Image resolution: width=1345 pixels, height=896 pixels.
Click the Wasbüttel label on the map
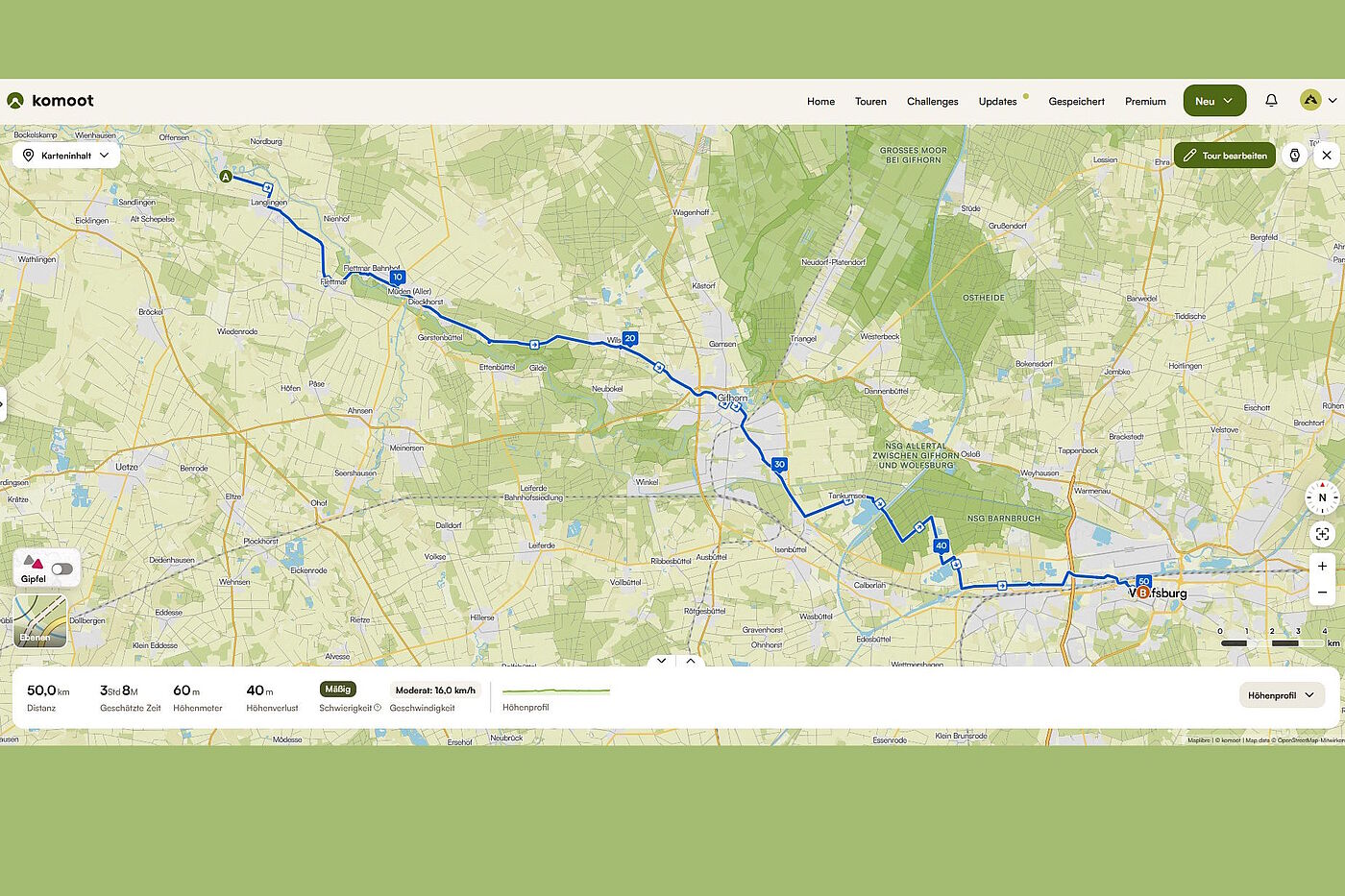pyautogui.click(x=816, y=617)
